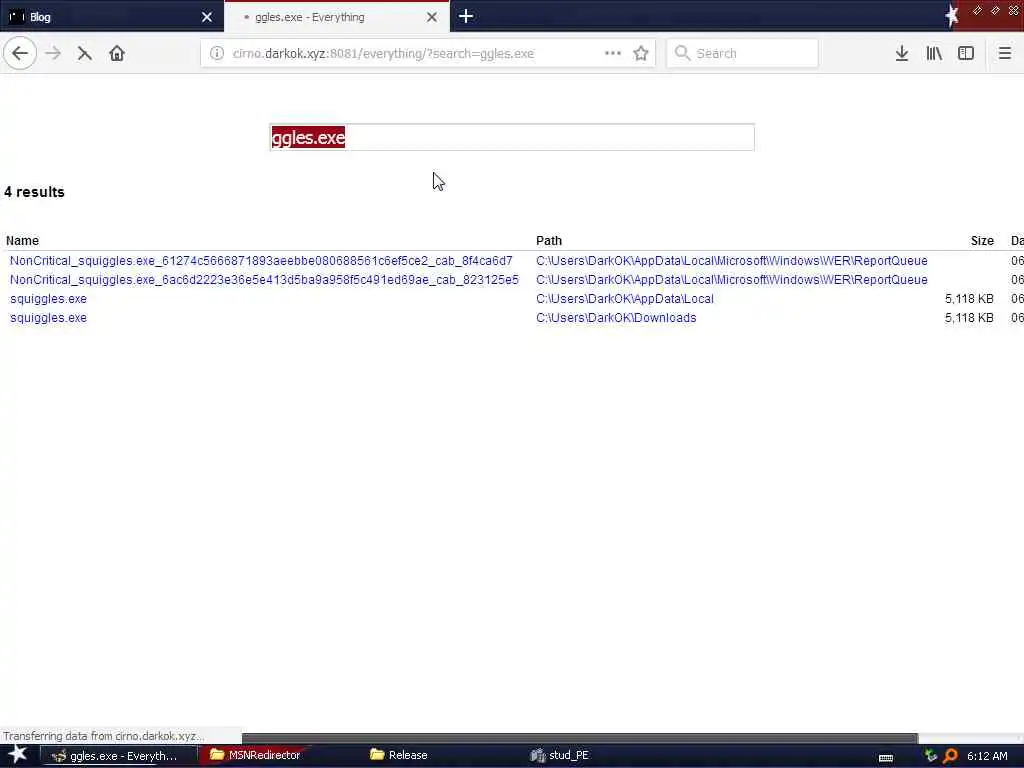1024x768 pixels.
Task: Open C:\Users\DarkOK\AppData\Local path link
Action: tap(624, 298)
